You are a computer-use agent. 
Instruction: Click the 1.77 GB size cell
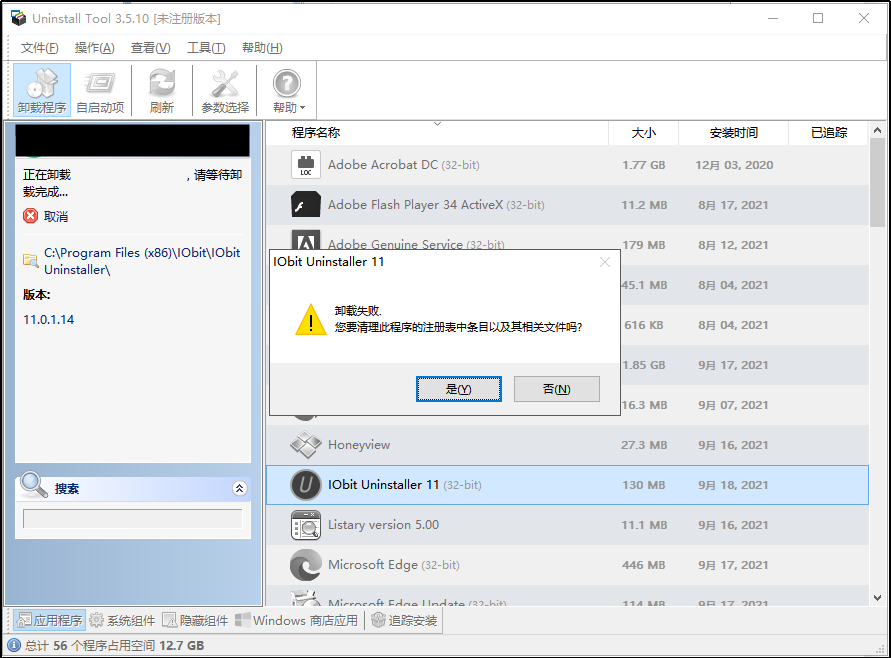pos(644,165)
